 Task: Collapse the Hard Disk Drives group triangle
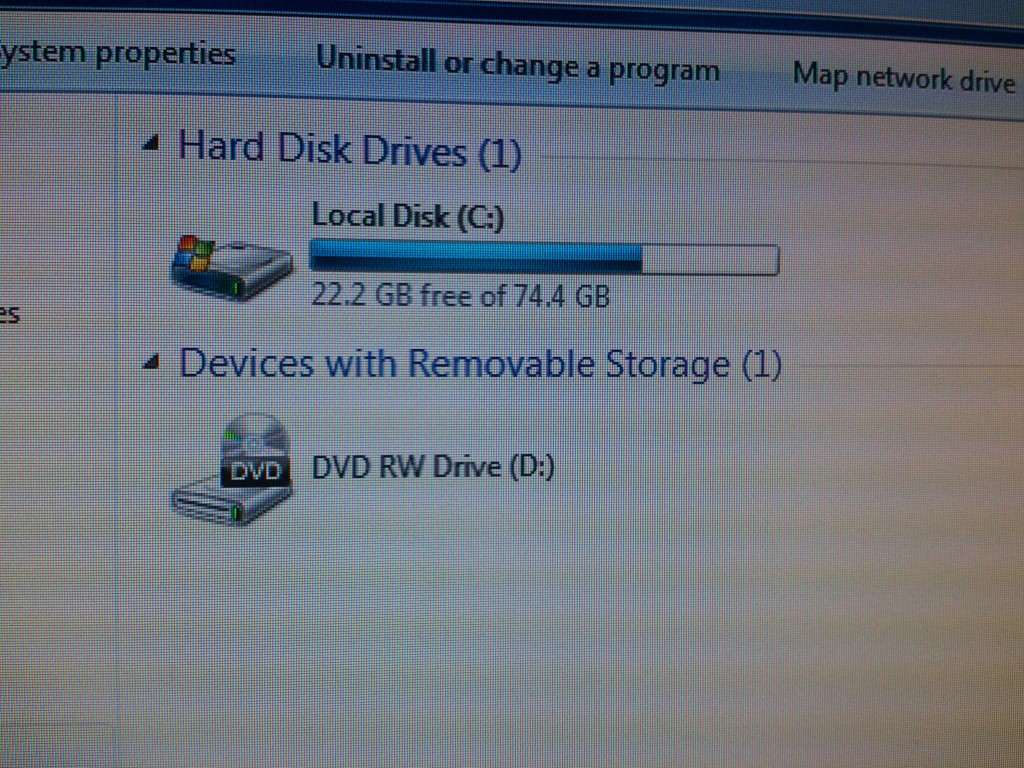(x=151, y=143)
